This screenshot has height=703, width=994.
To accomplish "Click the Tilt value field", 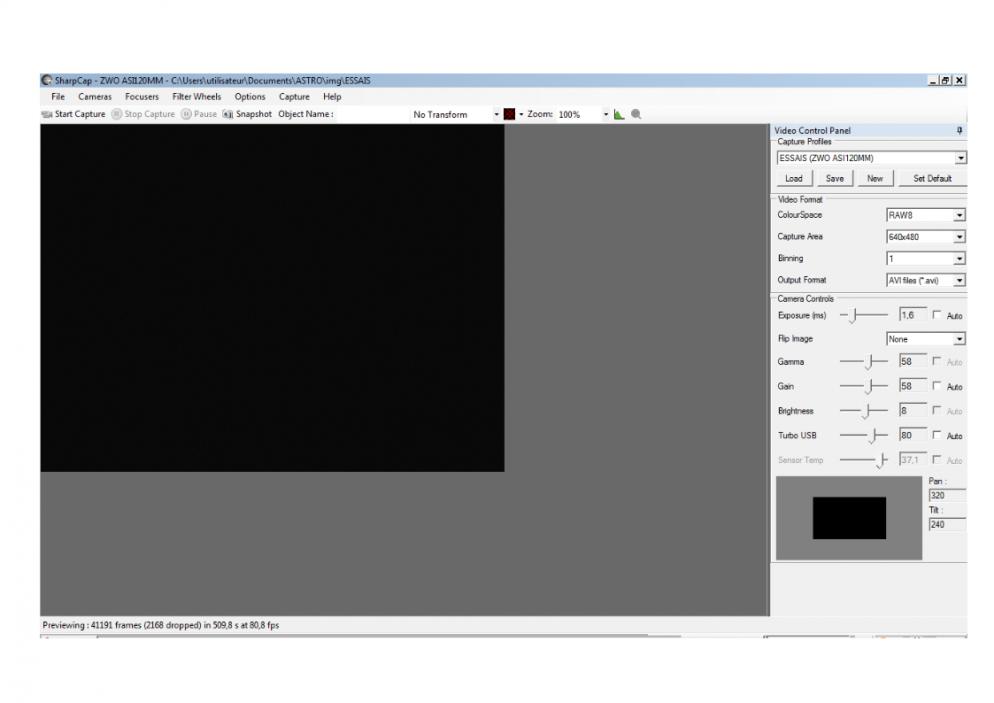I will [947, 525].
